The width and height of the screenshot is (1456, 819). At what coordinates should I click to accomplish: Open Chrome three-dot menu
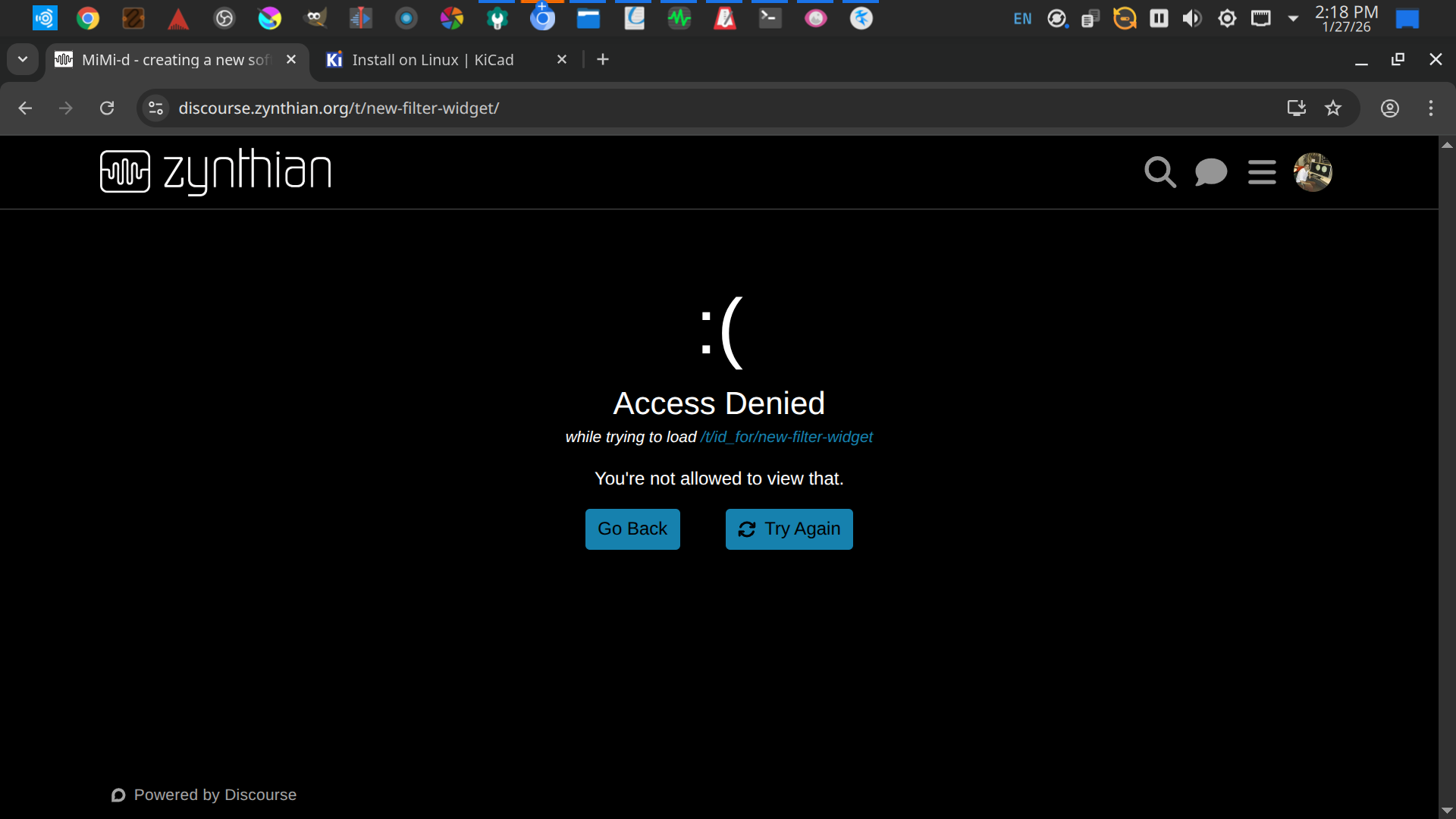click(1431, 108)
